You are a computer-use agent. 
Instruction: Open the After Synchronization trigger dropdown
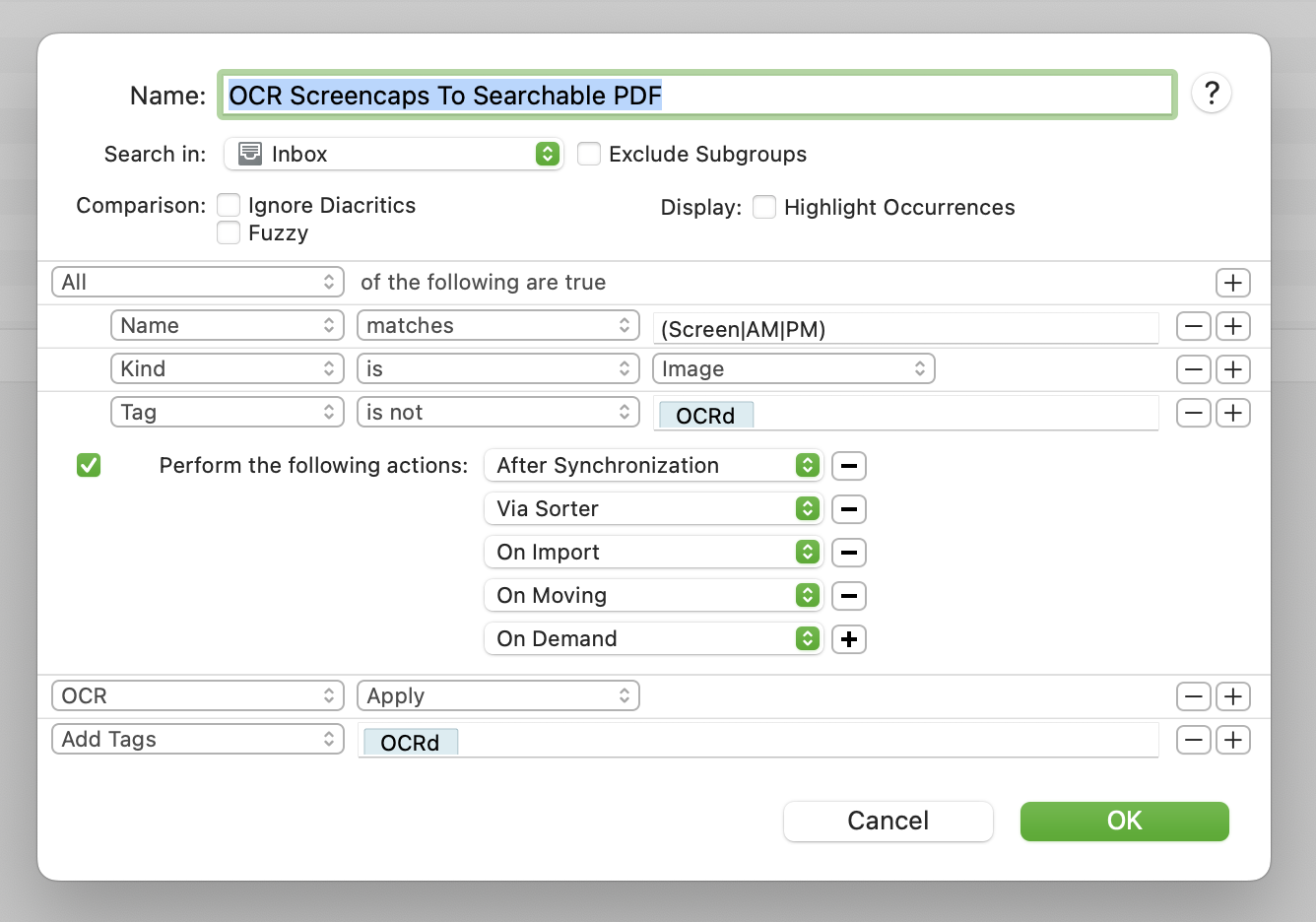pos(654,466)
